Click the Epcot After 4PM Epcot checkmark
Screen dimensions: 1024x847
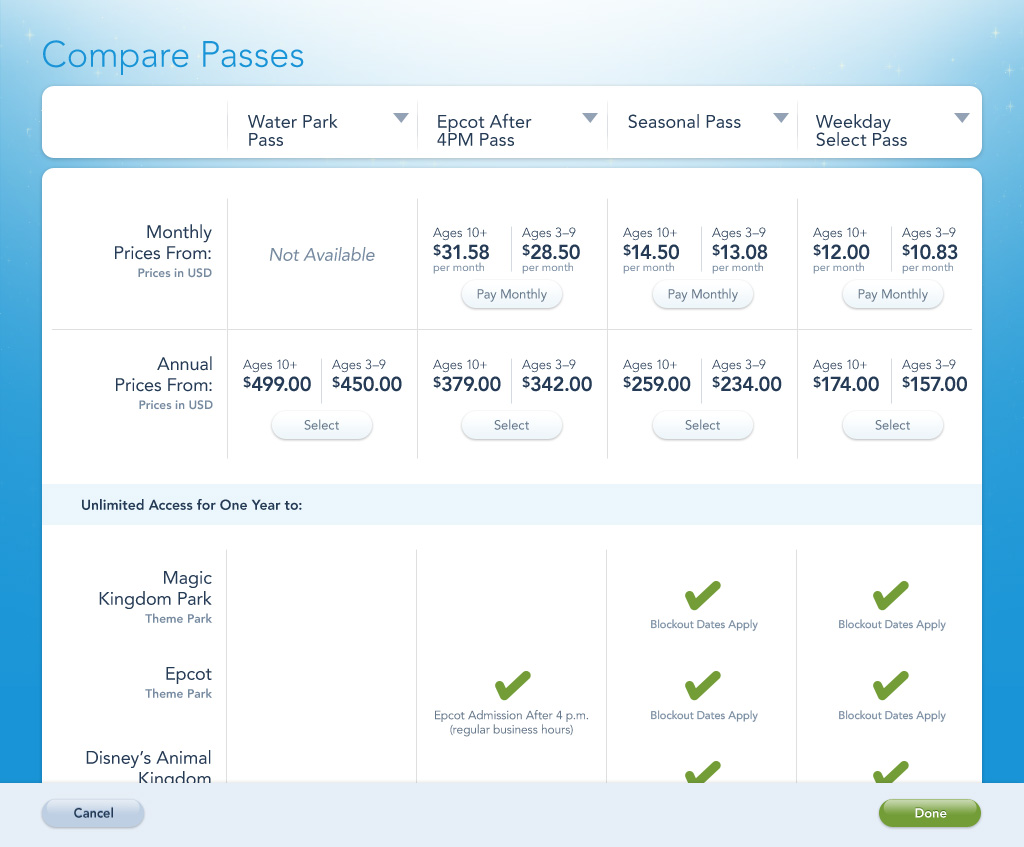pos(512,687)
